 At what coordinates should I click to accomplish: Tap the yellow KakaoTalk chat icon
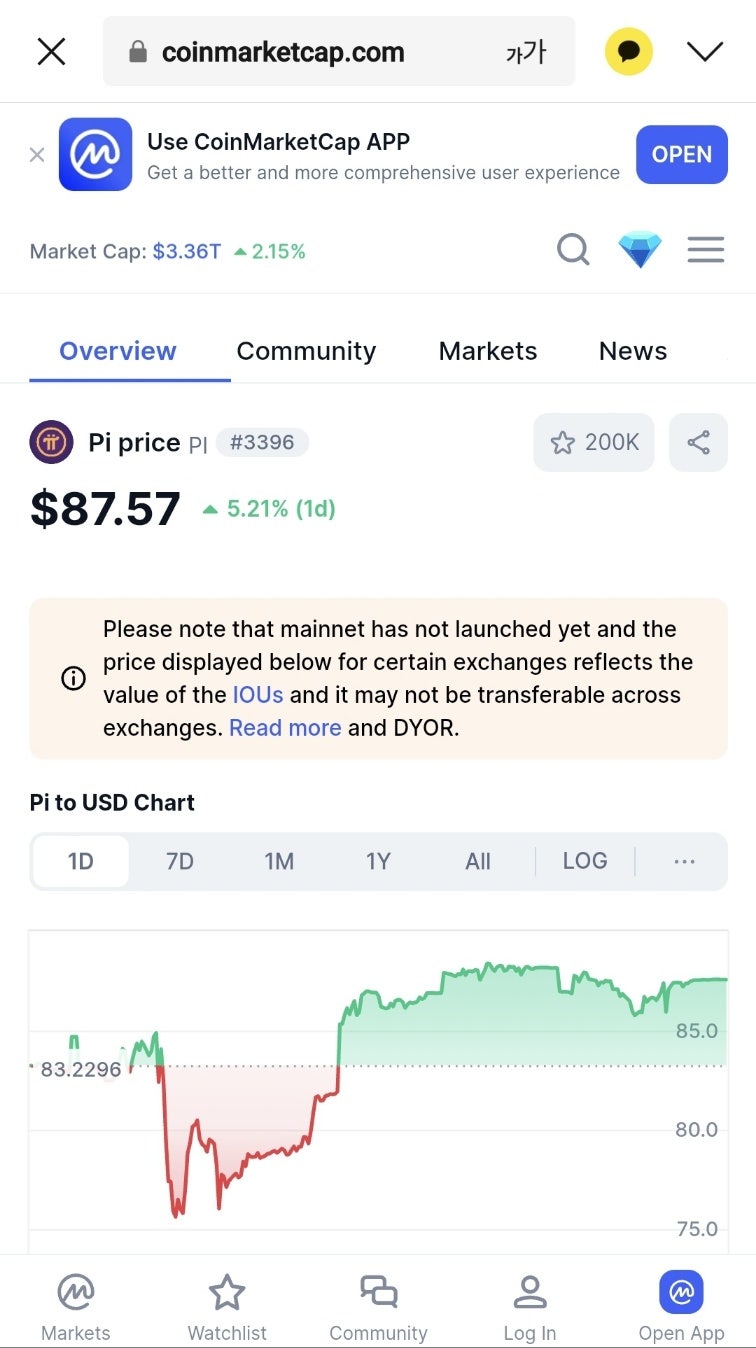(629, 52)
